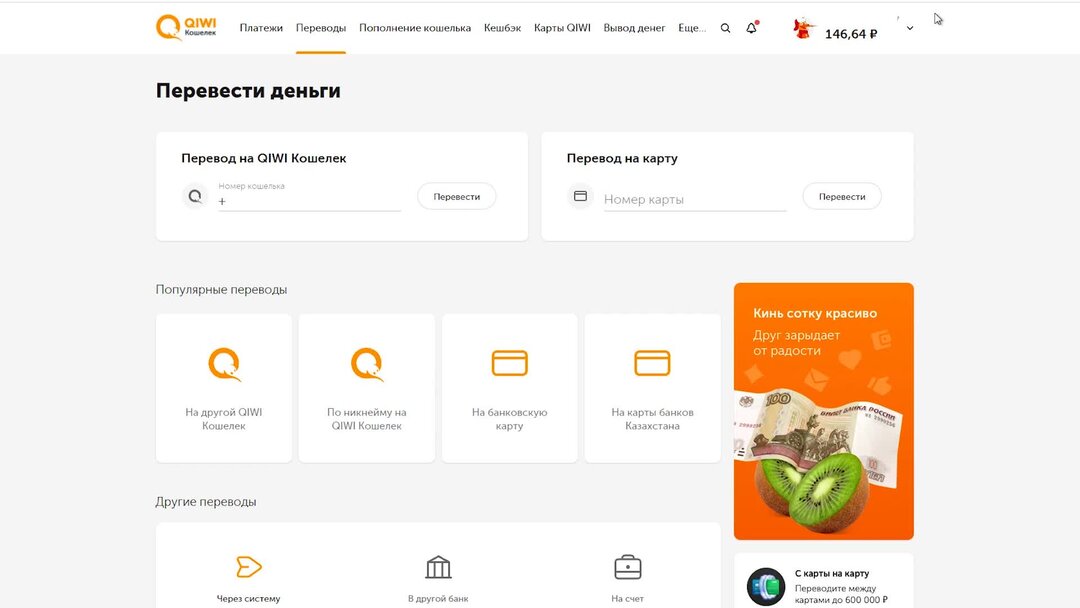1080x608 pixels.
Task: Open Пополнение кошелька menu item
Action: 415,28
